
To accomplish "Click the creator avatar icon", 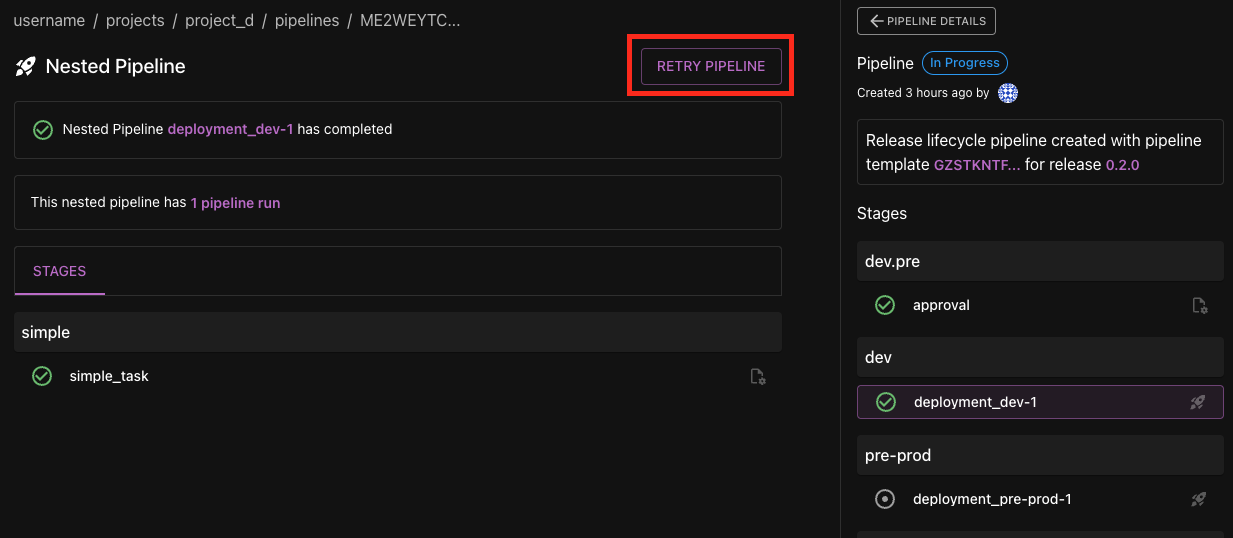I will click(x=1008, y=93).
